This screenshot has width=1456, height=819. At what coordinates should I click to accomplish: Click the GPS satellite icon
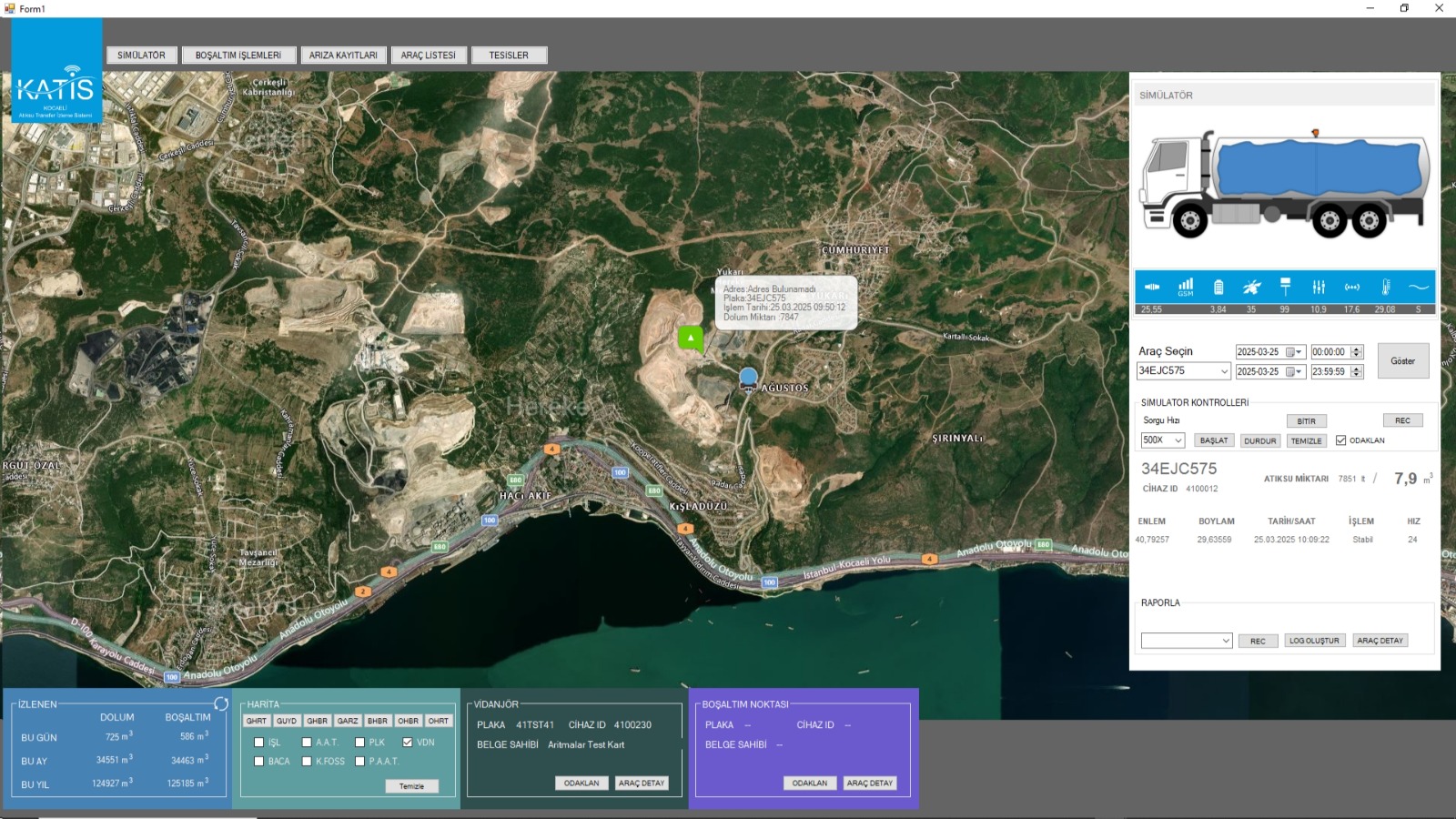click(x=1252, y=287)
